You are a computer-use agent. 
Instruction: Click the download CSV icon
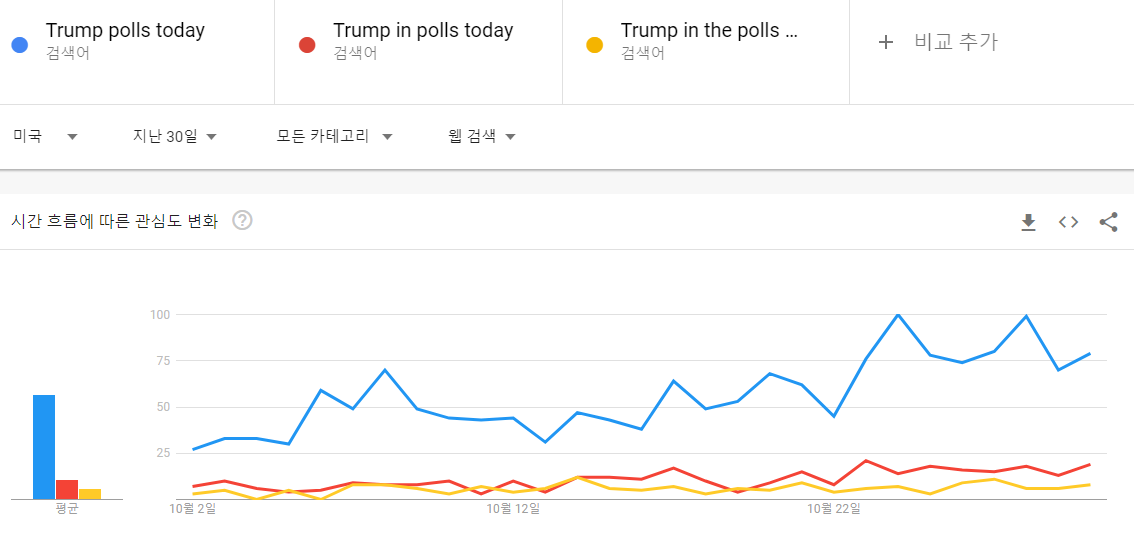click(x=1028, y=222)
